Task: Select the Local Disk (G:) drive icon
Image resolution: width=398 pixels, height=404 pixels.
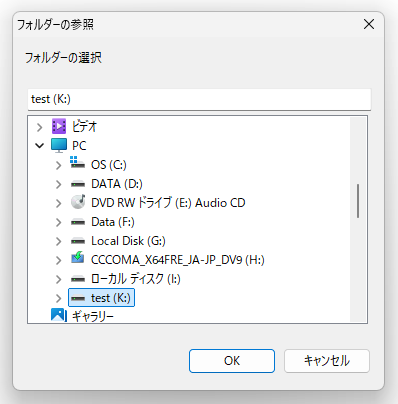Action: click(78, 241)
